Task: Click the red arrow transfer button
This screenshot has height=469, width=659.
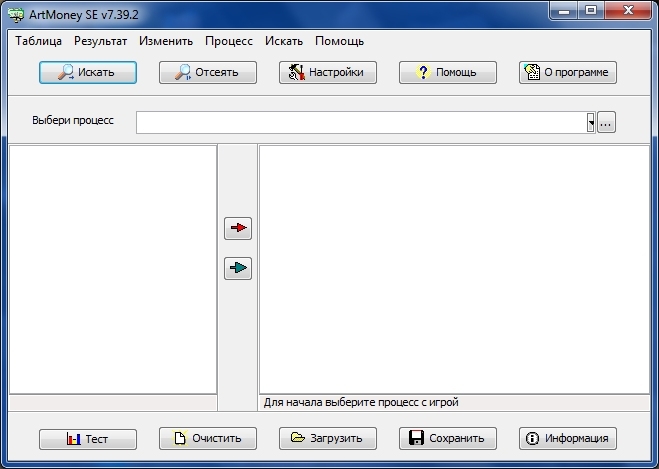Action: tap(238, 228)
